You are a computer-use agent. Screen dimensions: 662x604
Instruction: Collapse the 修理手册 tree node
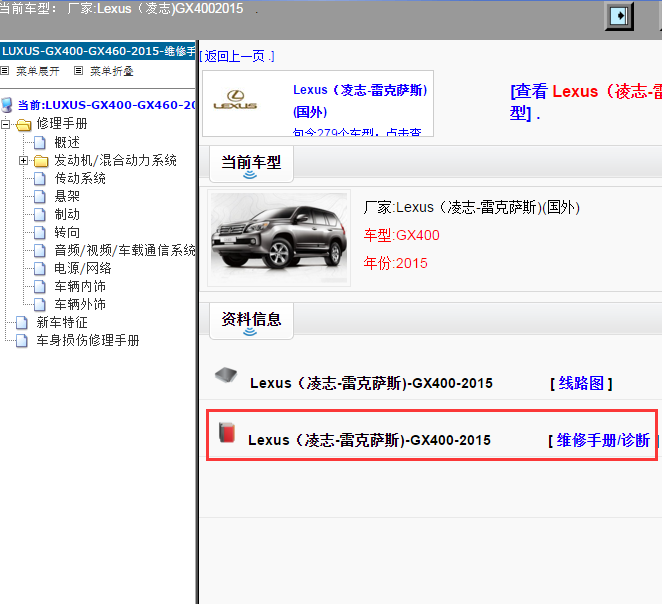5,125
